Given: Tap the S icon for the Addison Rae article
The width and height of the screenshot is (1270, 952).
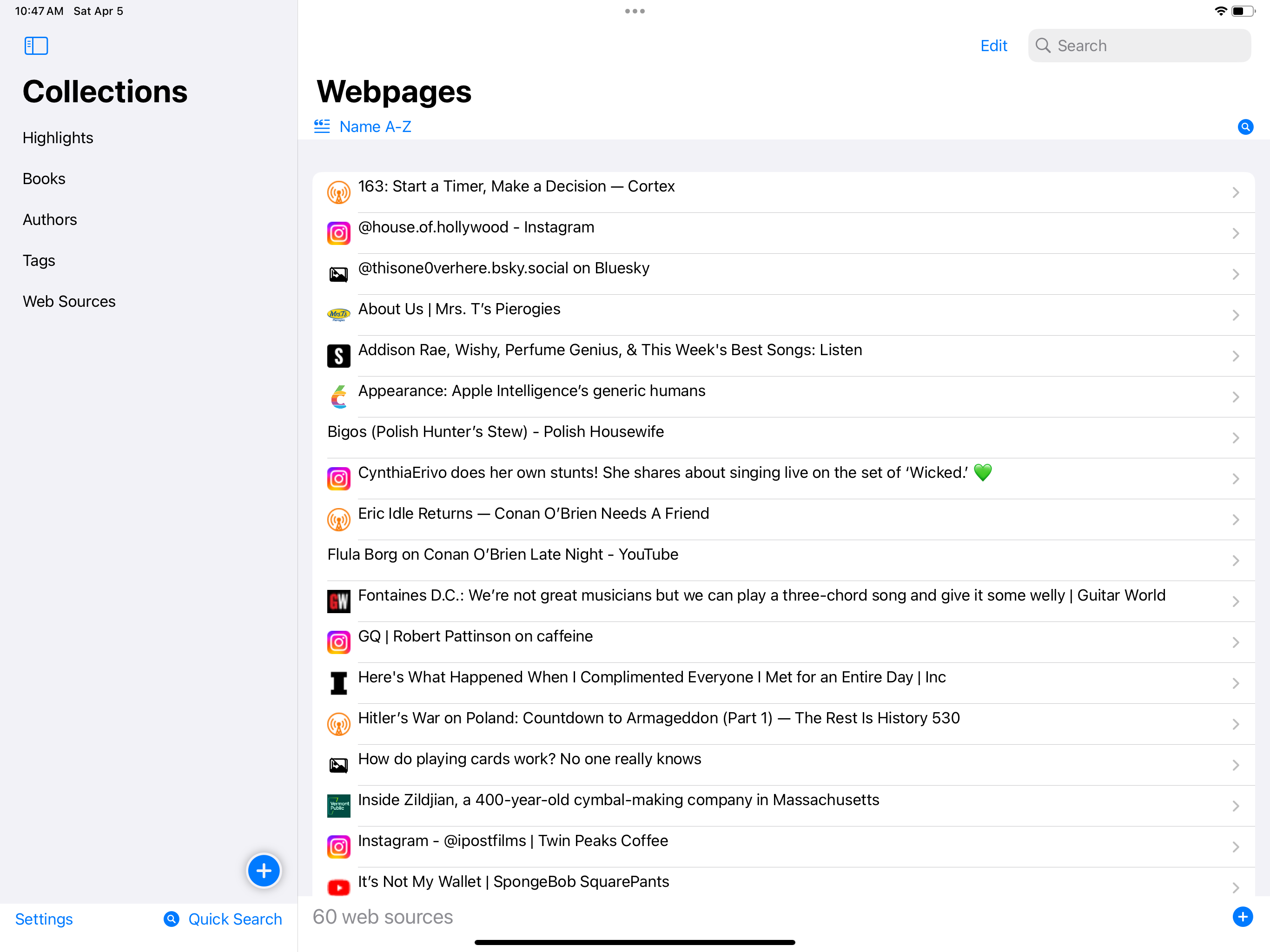Looking at the screenshot, I should pos(339,356).
